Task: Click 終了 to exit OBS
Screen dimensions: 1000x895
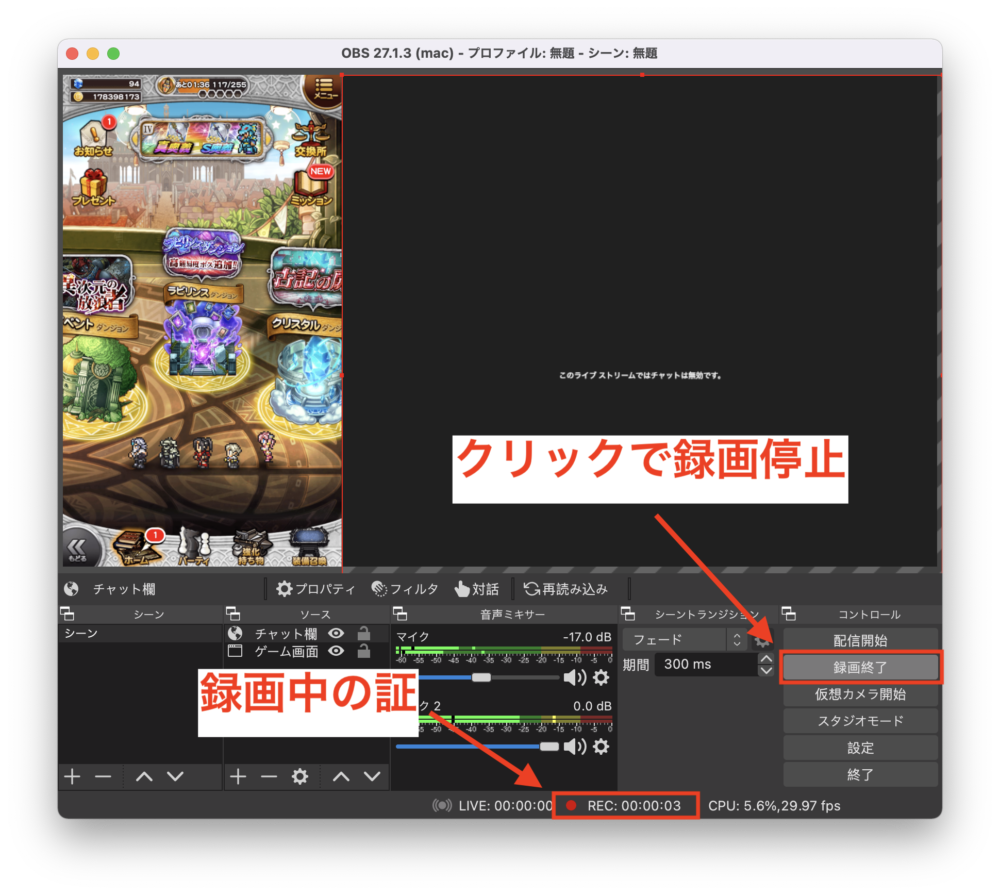Action: [860, 774]
